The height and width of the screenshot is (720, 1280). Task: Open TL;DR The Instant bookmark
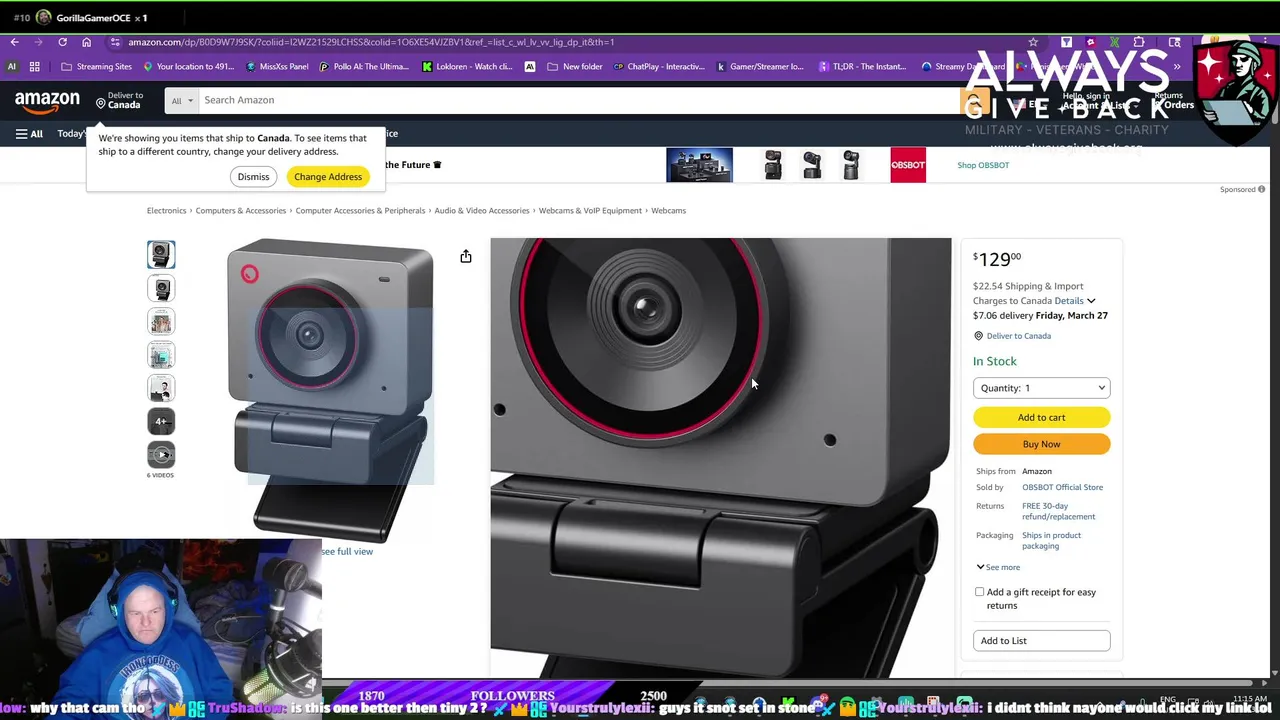point(863,67)
